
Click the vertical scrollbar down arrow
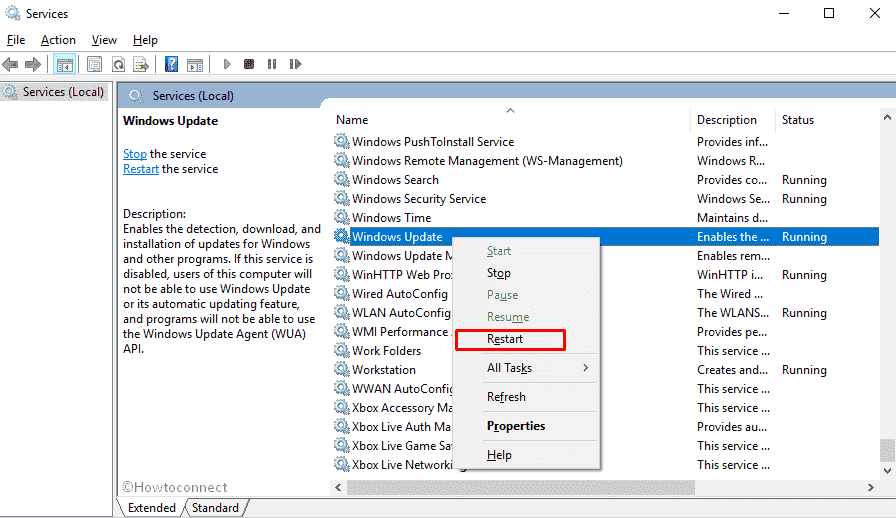[x=887, y=471]
